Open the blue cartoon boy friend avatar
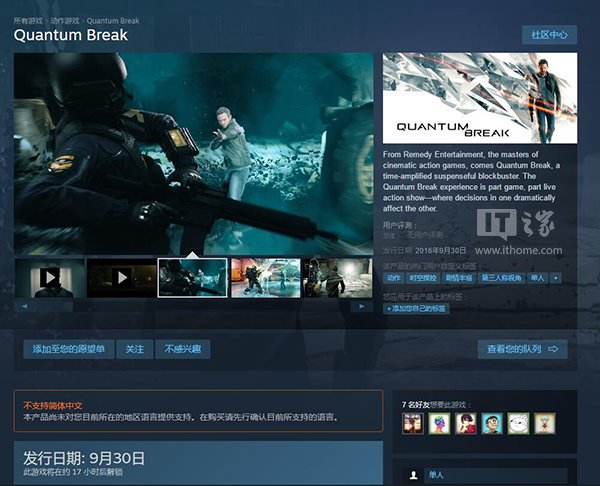This screenshot has width=600, height=486. [492, 423]
